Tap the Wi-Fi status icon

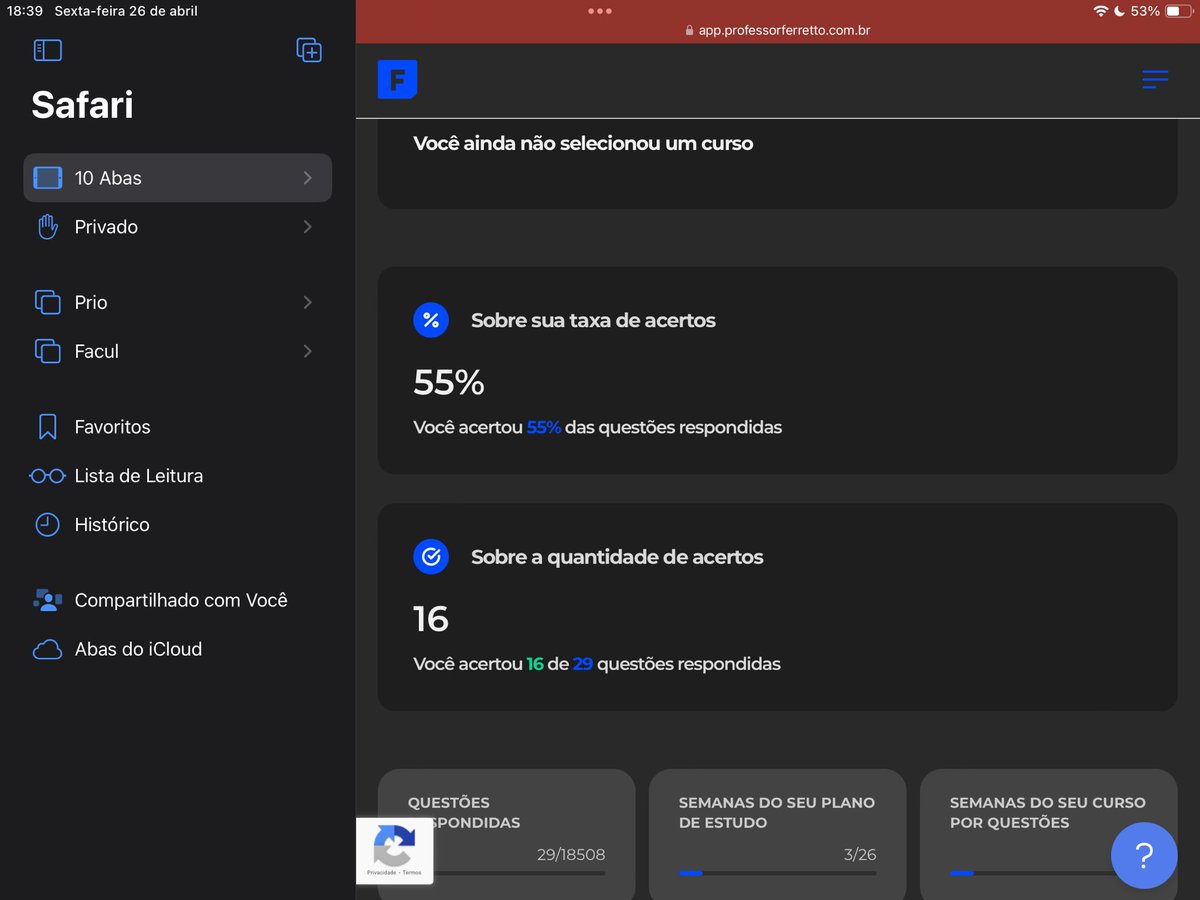[x=1101, y=11]
